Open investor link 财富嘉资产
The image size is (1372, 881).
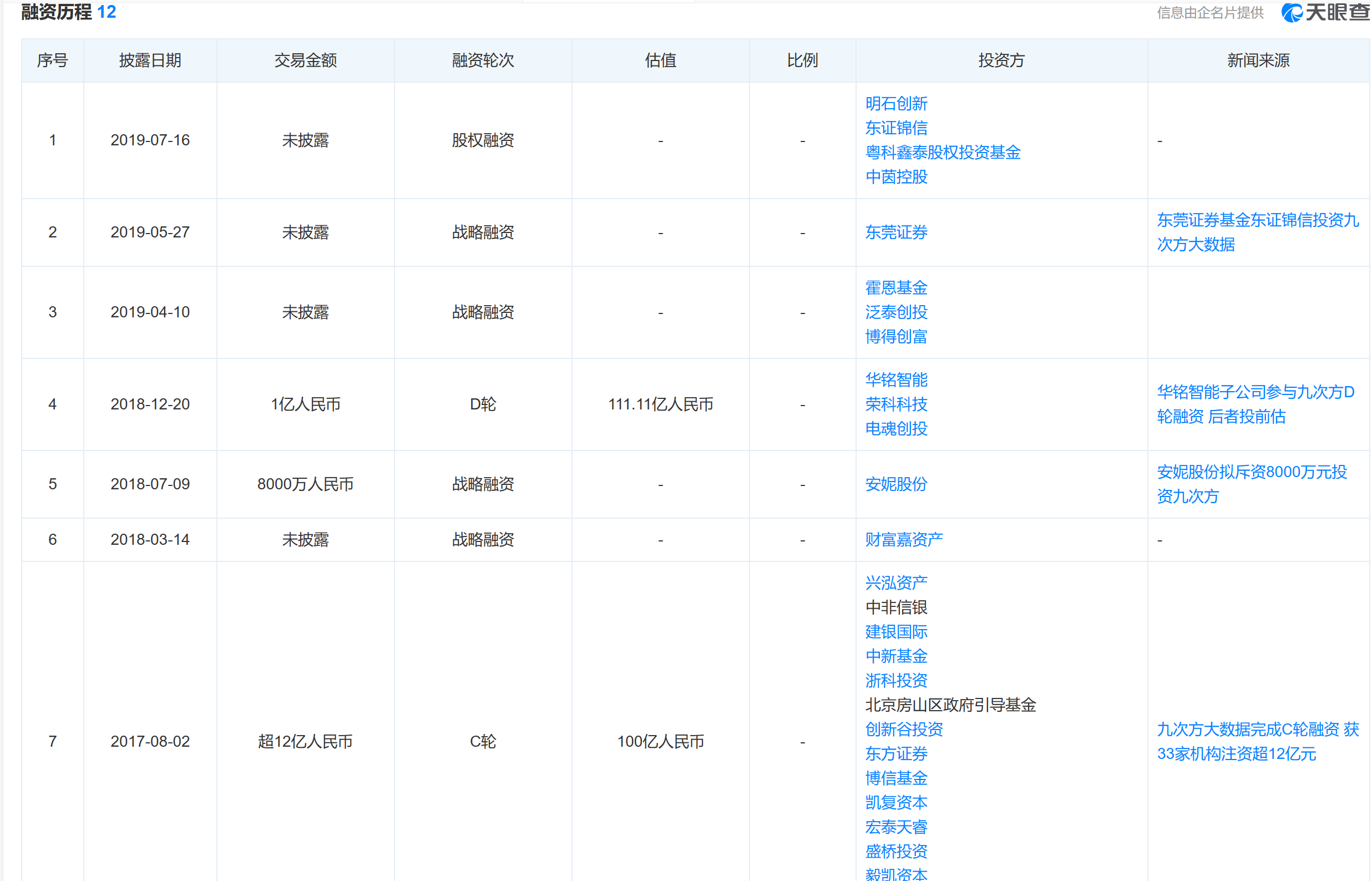tap(904, 539)
